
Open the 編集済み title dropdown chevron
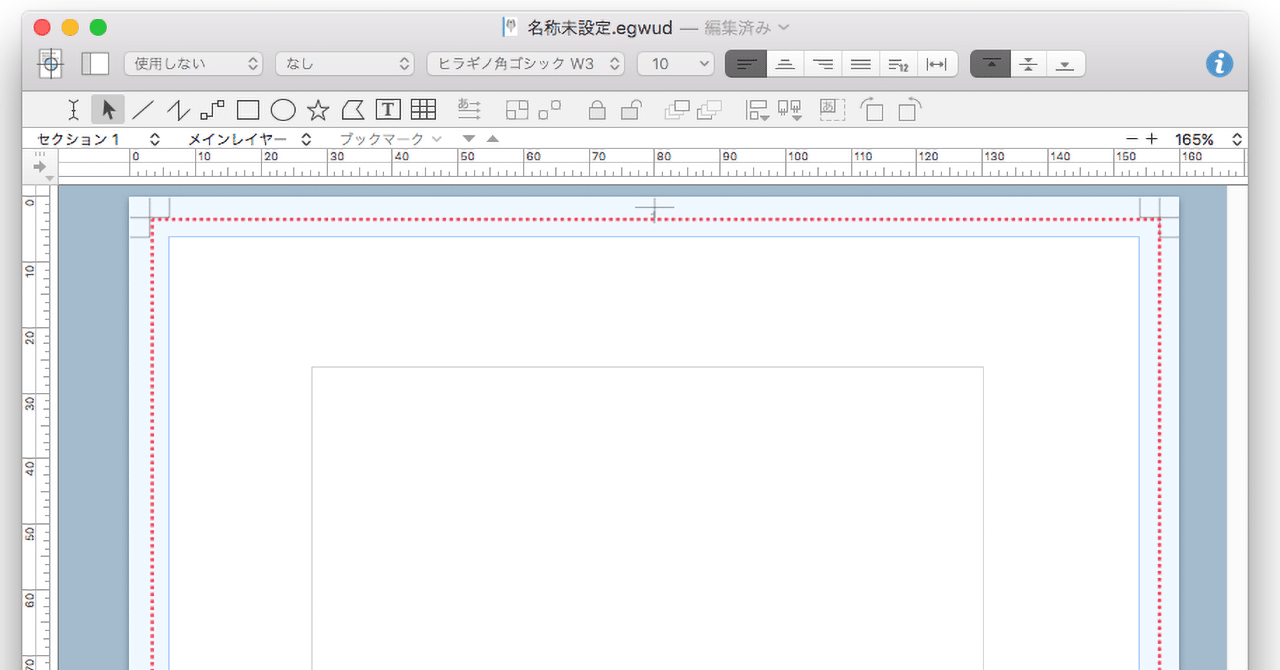pyautogui.click(x=783, y=28)
